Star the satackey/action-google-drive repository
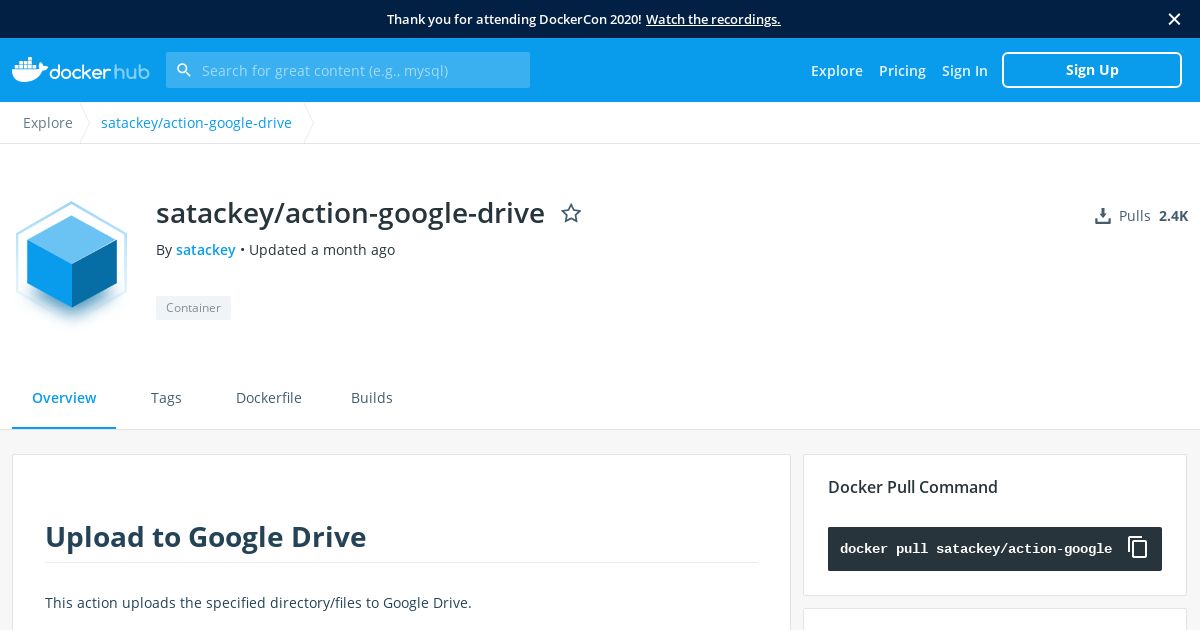 571,213
